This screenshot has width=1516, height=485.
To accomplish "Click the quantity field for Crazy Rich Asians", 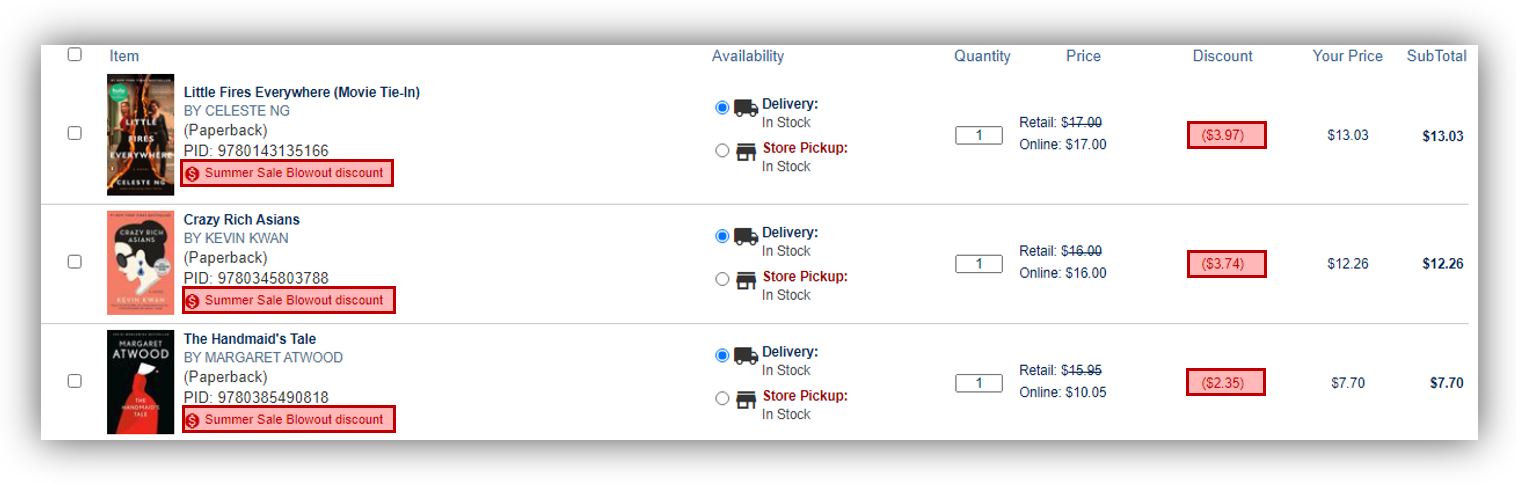I will tap(979, 264).
